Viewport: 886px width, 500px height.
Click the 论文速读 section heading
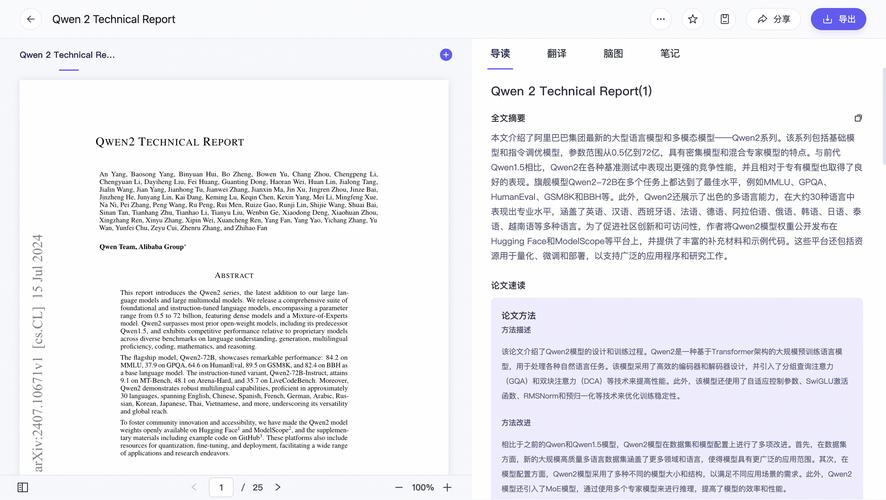click(508, 285)
